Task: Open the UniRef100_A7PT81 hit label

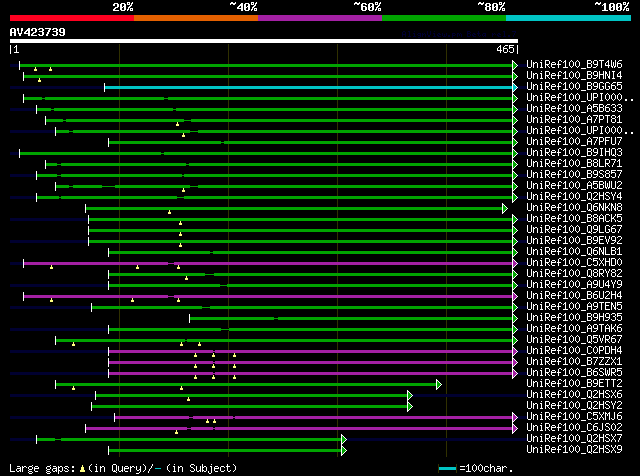Action: [x=574, y=120]
